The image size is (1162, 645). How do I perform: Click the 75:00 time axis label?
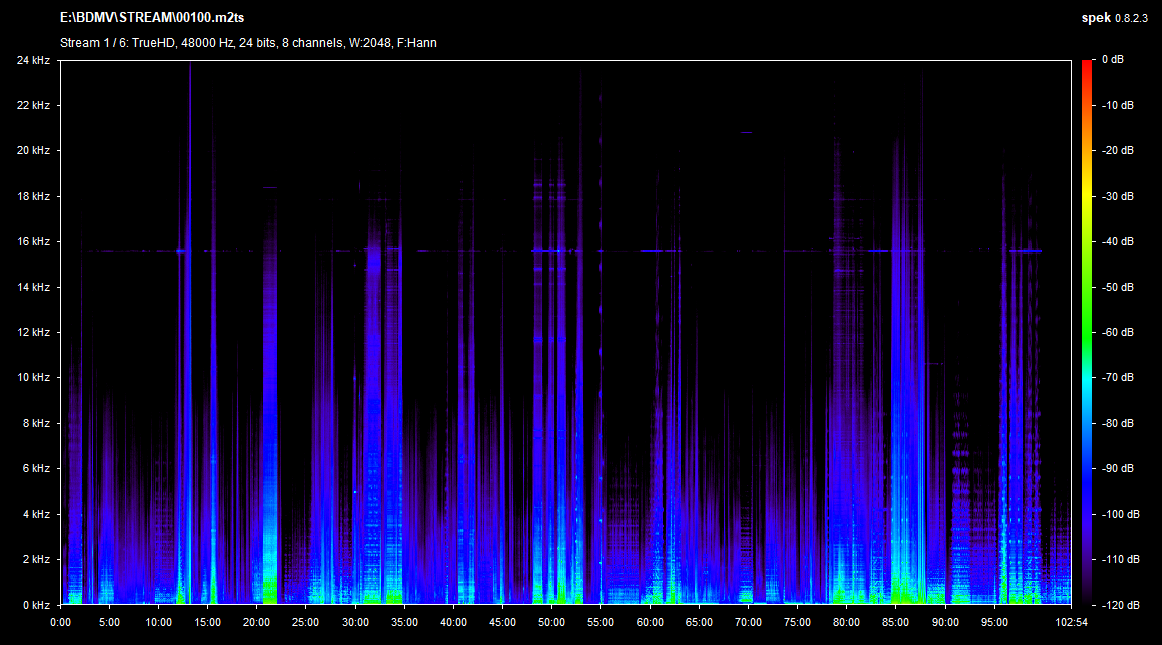click(x=797, y=621)
